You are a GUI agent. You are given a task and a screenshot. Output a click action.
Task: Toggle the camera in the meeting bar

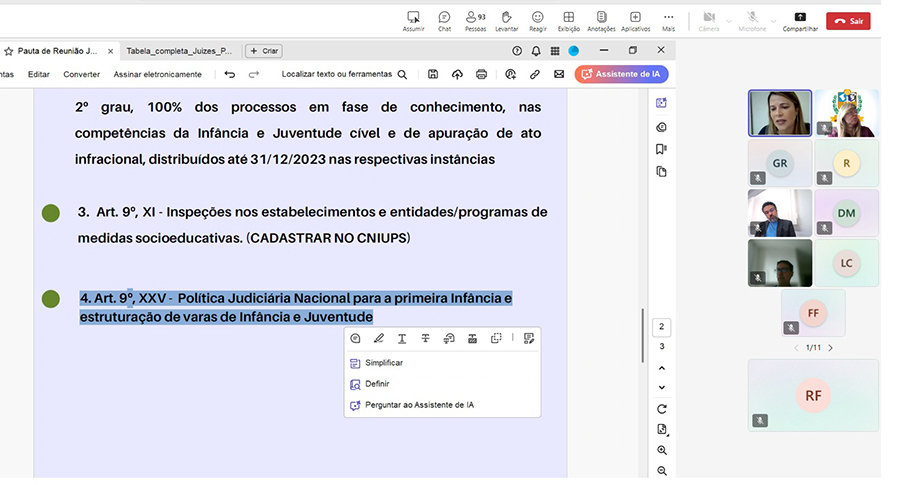point(709,18)
